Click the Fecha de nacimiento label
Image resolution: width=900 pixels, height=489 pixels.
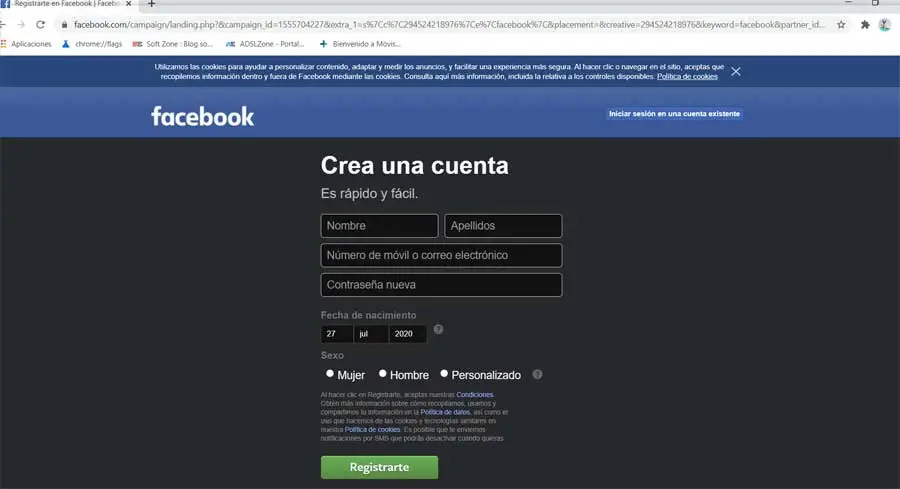point(368,315)
